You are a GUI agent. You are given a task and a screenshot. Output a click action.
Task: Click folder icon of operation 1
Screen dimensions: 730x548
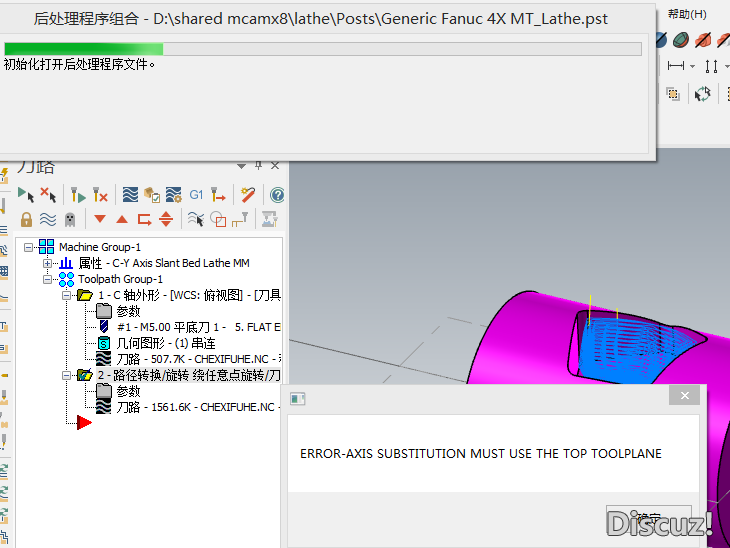(x=85, y=295)
